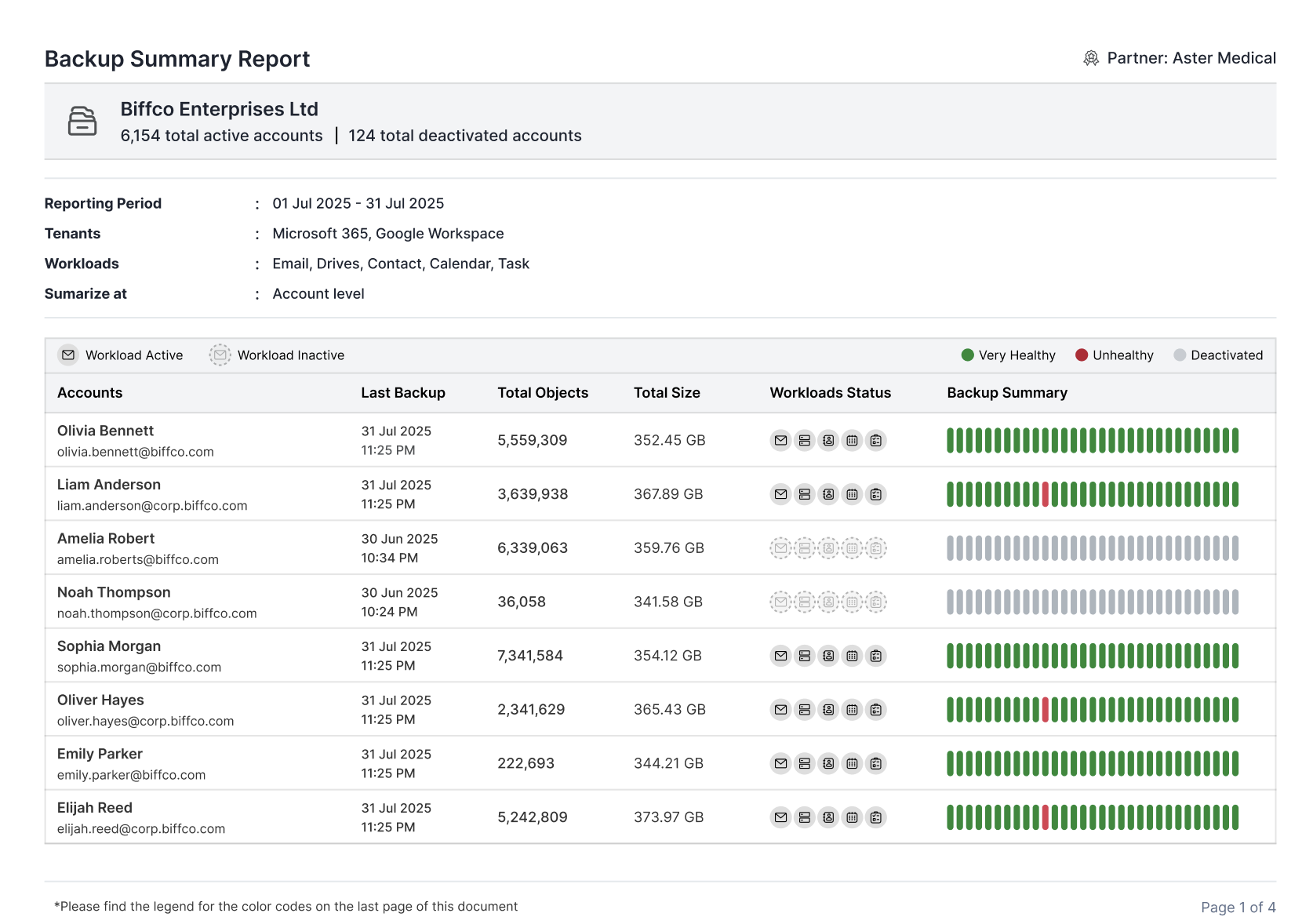Click the Workload Active legend envelope icon

tap(68, 355)
